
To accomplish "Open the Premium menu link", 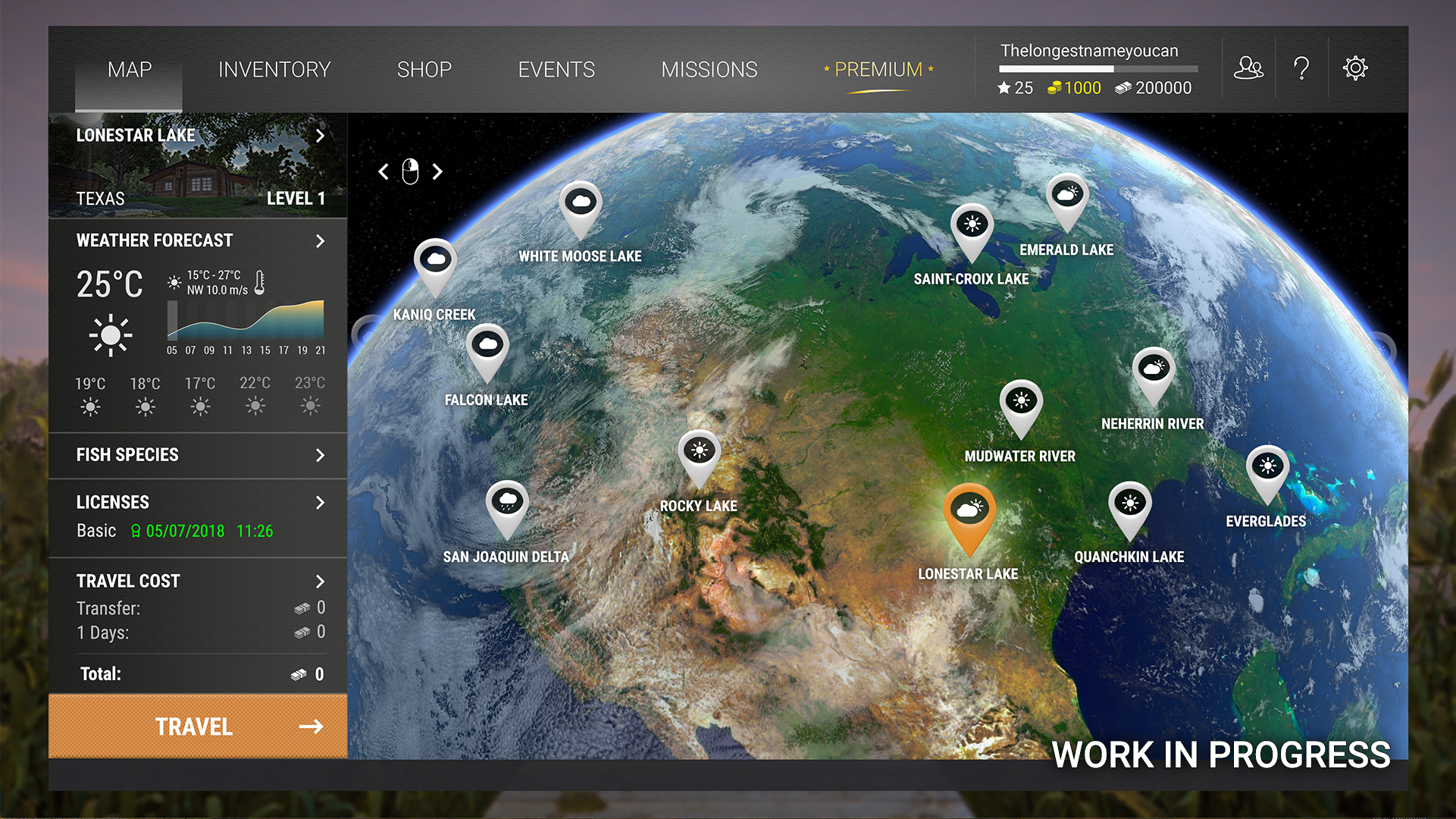I will pos(878,70).
